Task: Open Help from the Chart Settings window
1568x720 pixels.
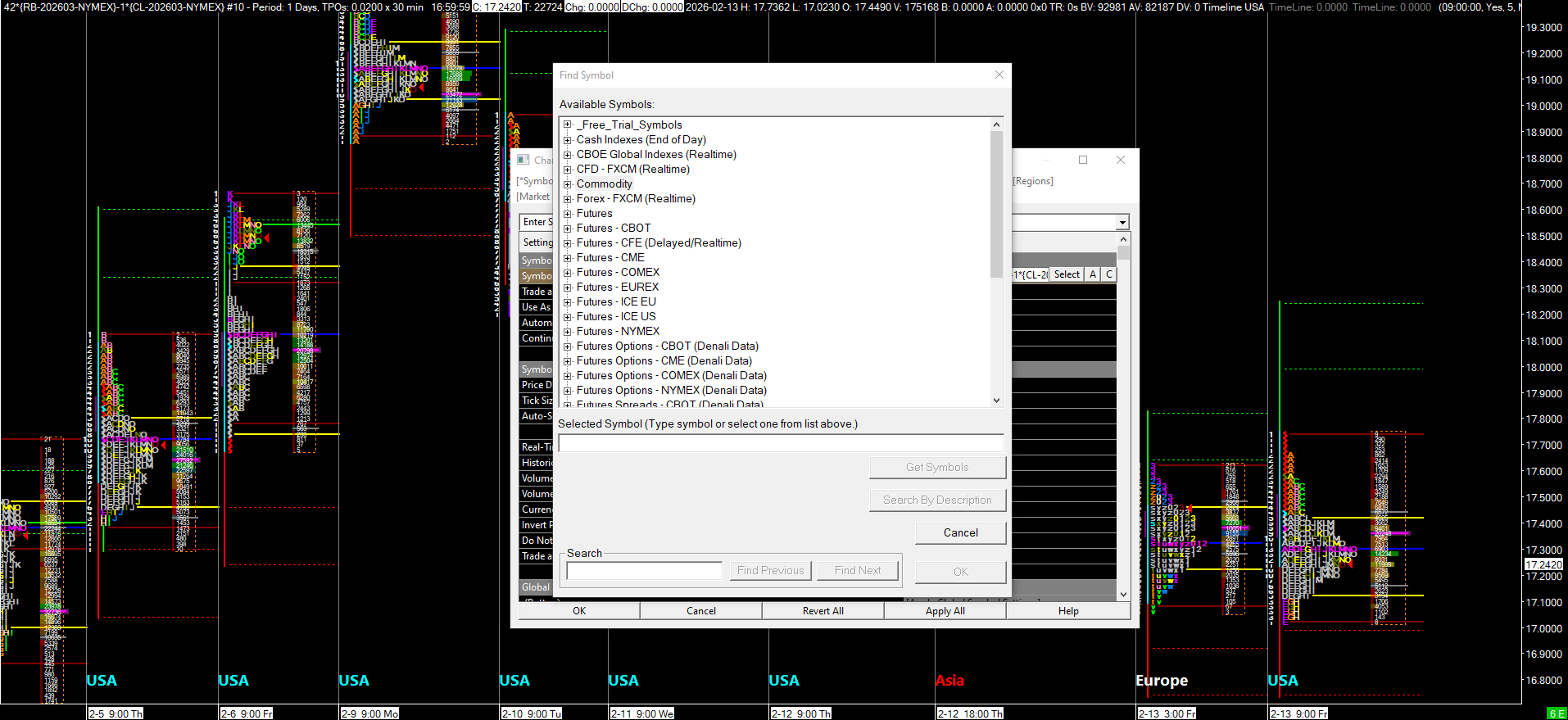Action: 1068,611
